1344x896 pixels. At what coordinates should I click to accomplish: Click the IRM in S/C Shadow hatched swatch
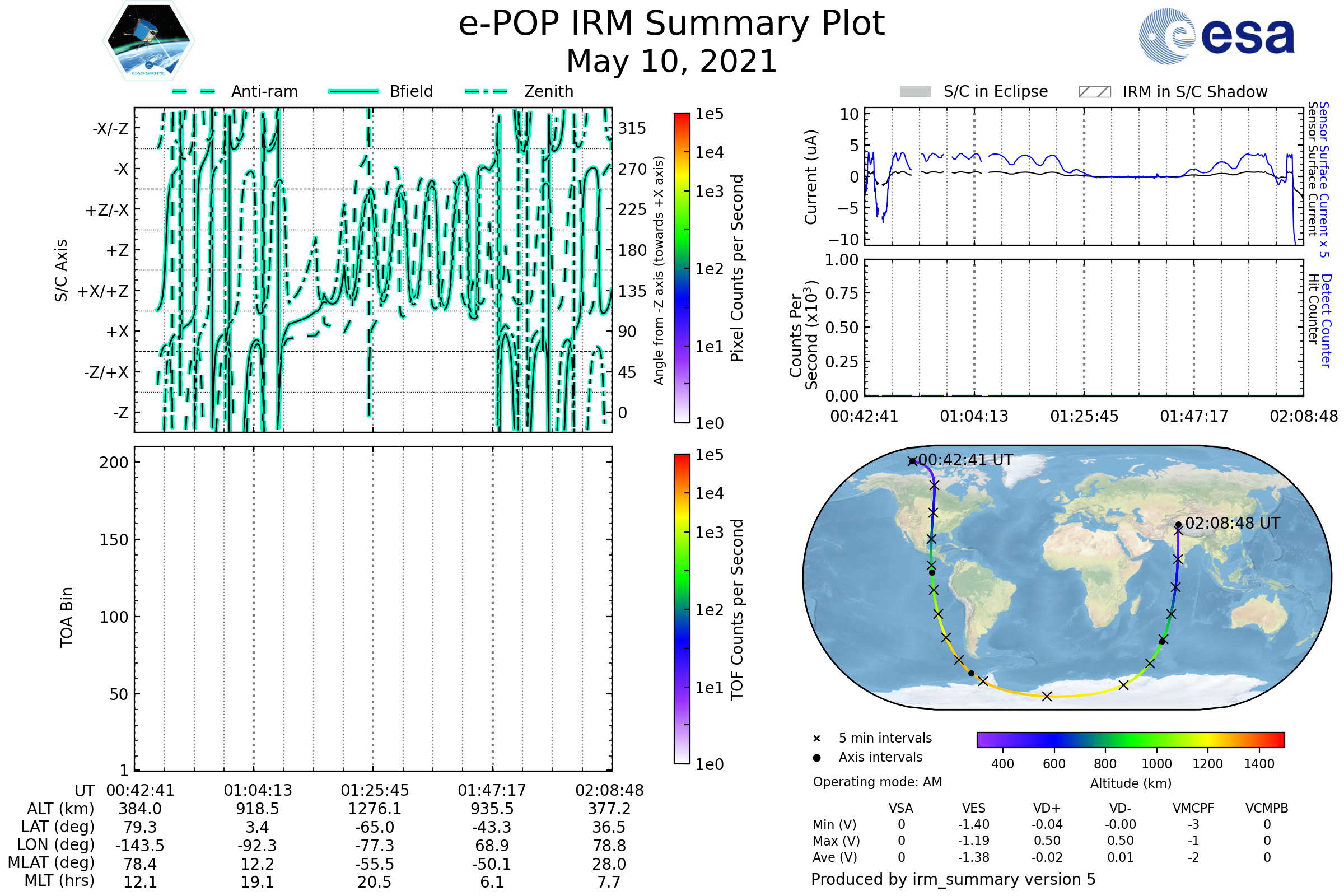click(x=1094, y=92)
